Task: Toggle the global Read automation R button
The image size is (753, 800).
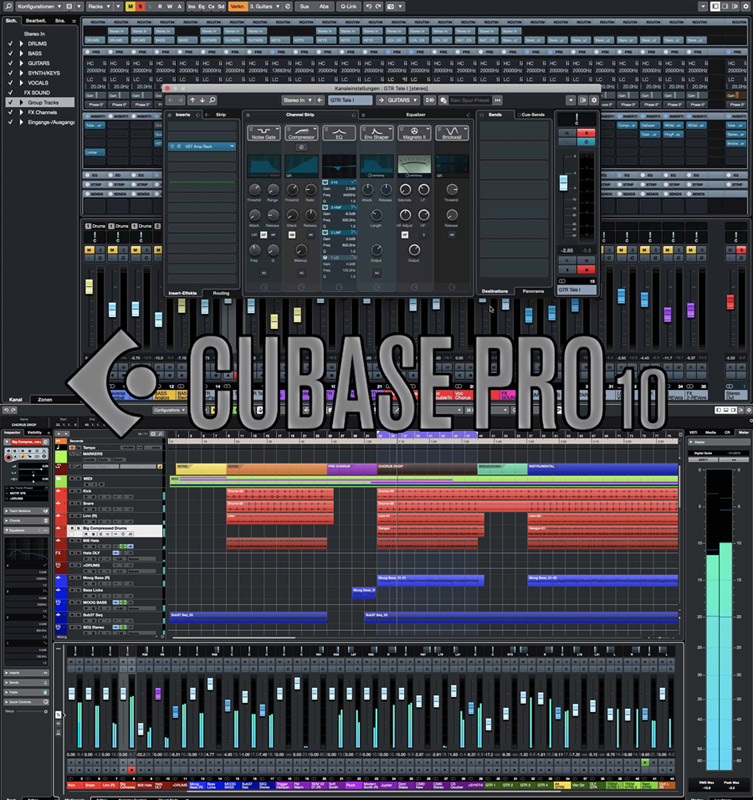Action: 160,6
